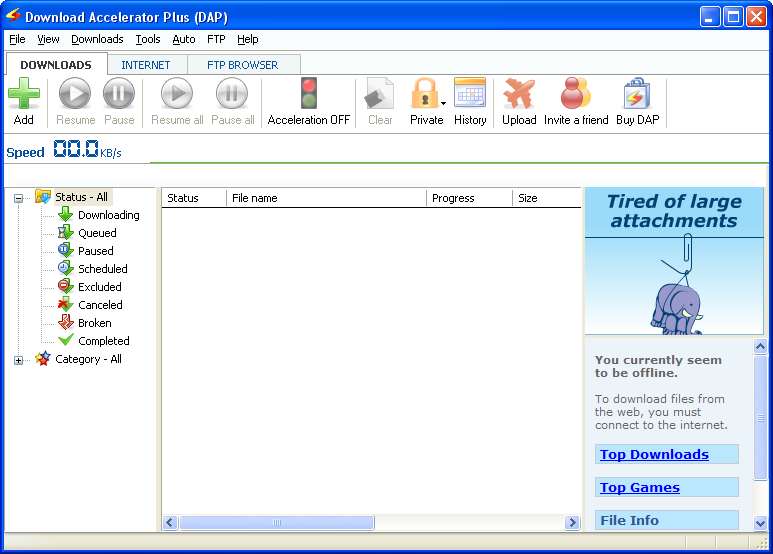Expand the Category - All tree branch
Screen dimensions: 773x554
point(19,360)
